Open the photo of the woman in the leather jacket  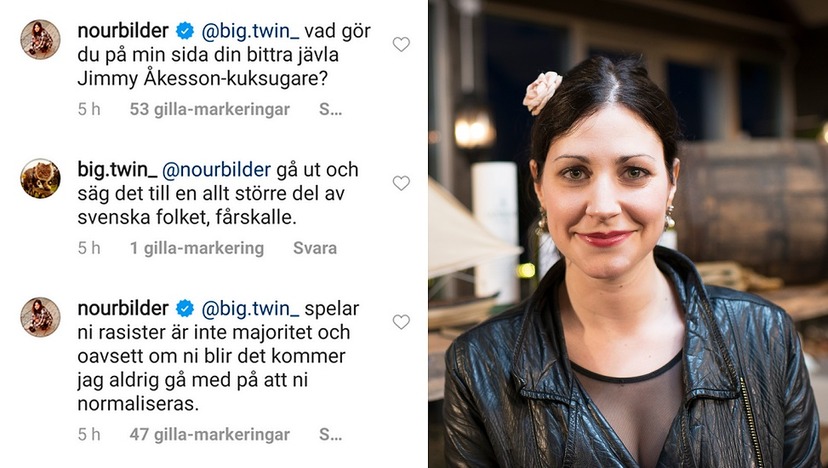pos(628,234)
